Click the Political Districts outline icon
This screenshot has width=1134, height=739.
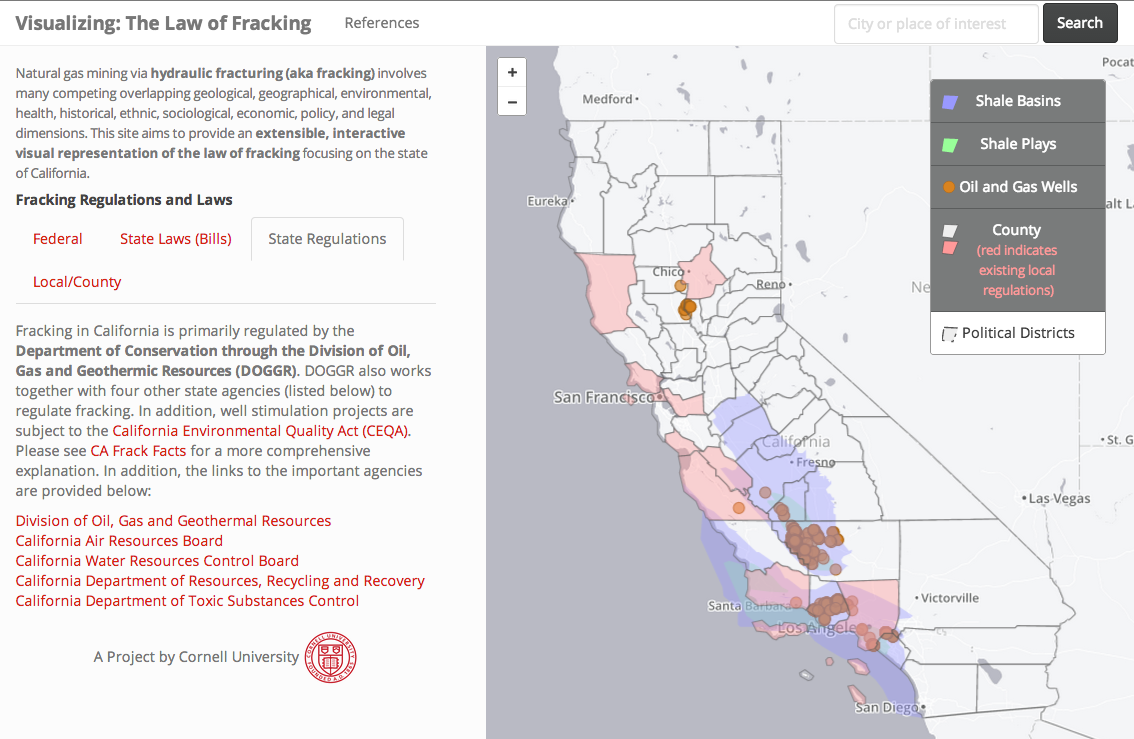click(x=949, y=334)
